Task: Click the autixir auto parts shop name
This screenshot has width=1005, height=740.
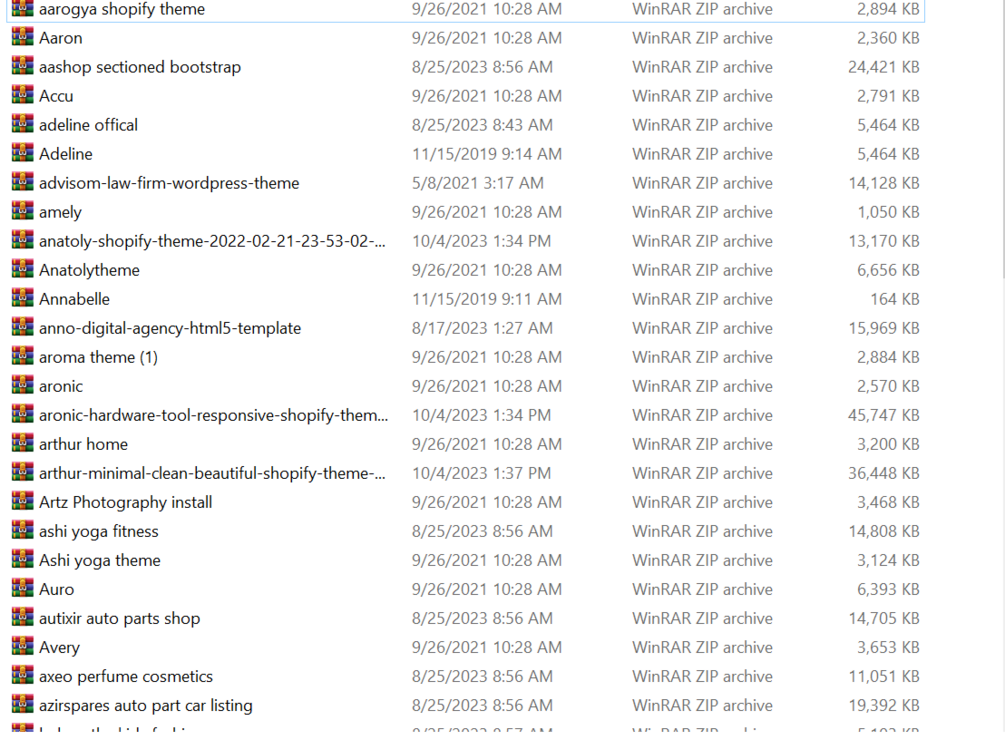Action: click(120, 619)
